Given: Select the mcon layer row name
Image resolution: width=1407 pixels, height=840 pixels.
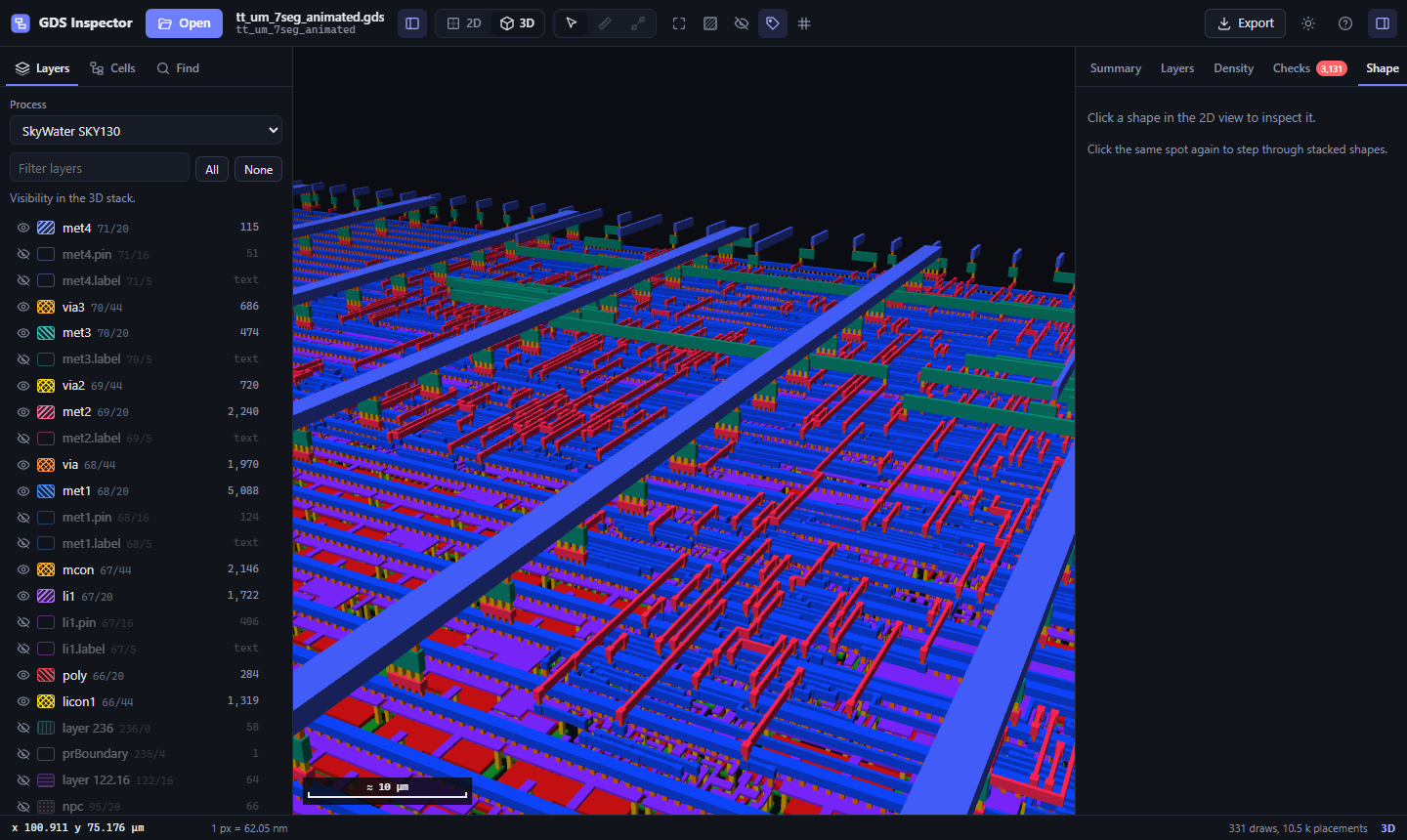Looking at the screenshot, I should [x=78, y=570].
